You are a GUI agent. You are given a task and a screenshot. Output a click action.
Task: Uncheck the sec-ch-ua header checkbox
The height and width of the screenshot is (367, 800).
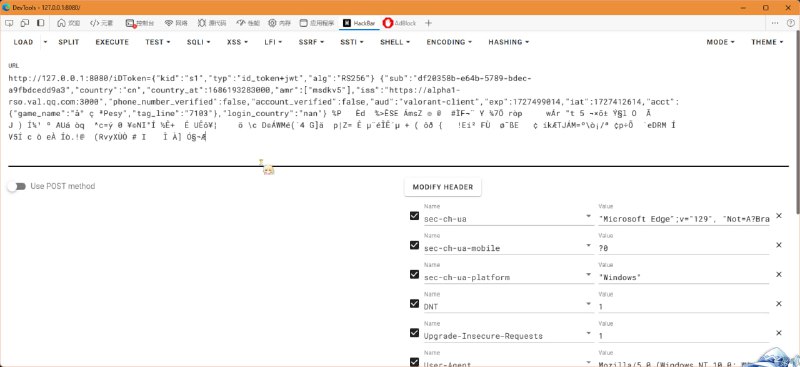414,216
